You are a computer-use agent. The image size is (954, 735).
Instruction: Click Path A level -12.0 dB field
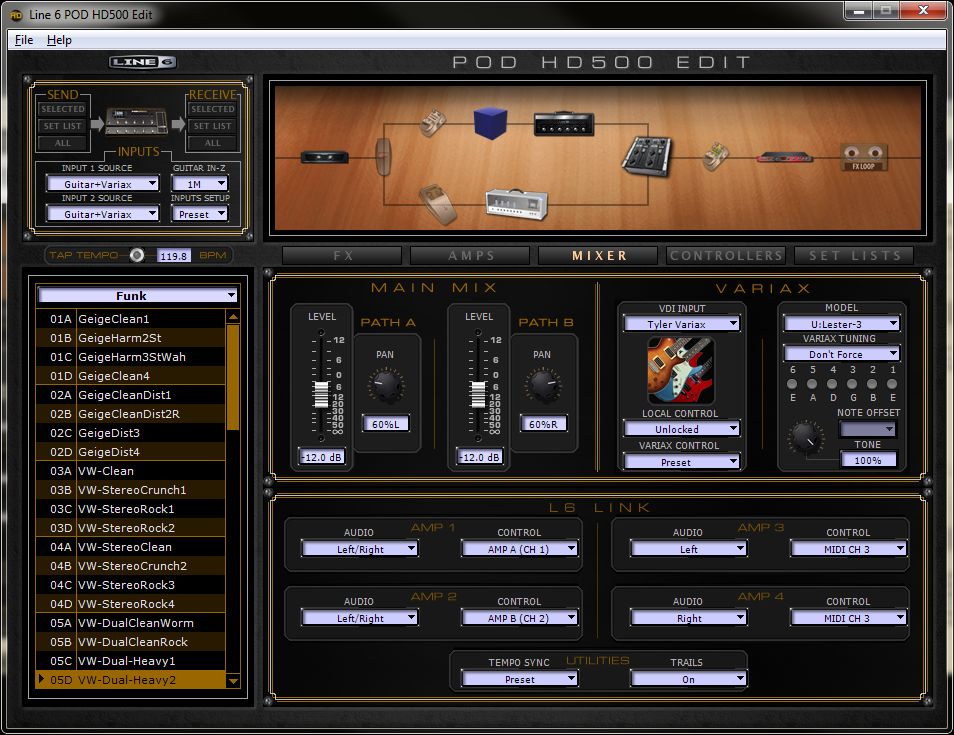tap(322, 457)
